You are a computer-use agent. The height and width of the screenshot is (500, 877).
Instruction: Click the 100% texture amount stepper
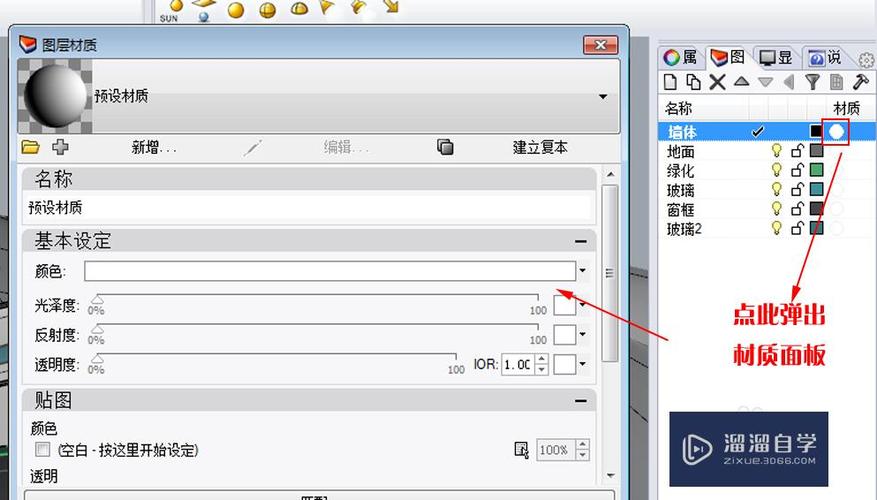(x=583, y=450)
